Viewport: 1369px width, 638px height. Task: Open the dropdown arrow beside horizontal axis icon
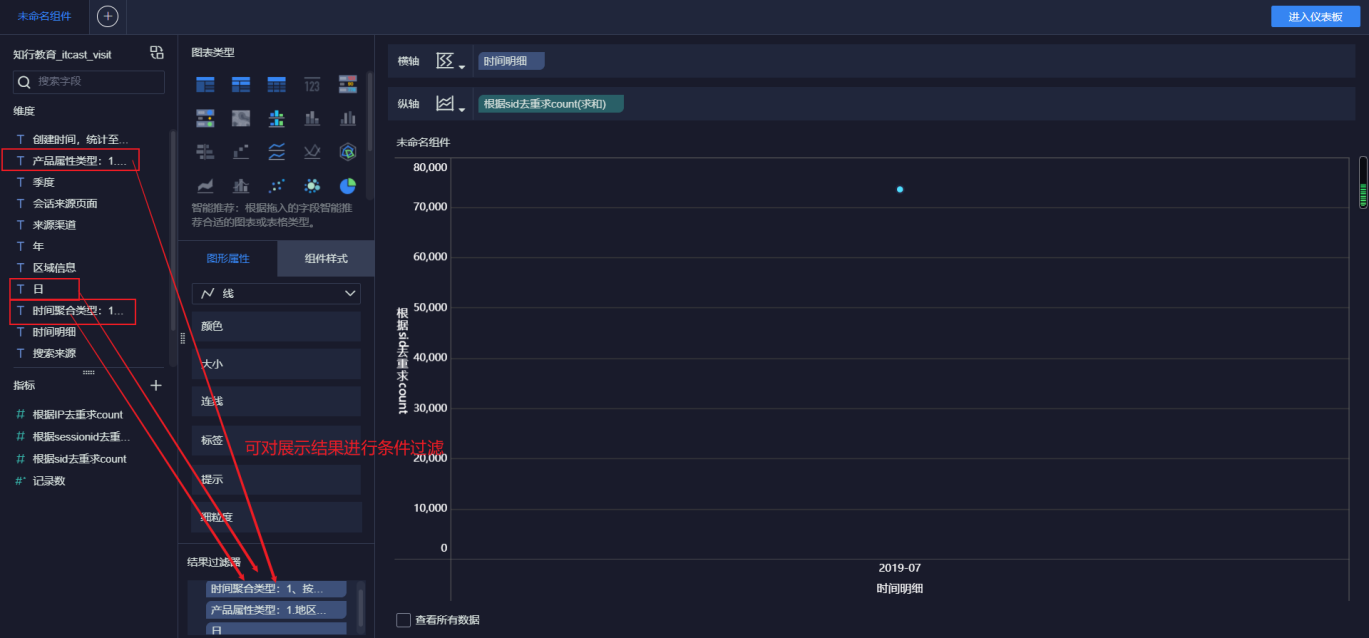coord(462,67)
